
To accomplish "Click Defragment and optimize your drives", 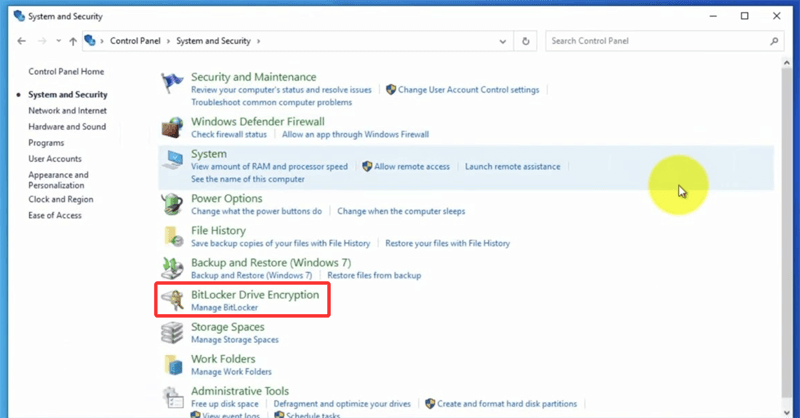I will pos(342,404).
